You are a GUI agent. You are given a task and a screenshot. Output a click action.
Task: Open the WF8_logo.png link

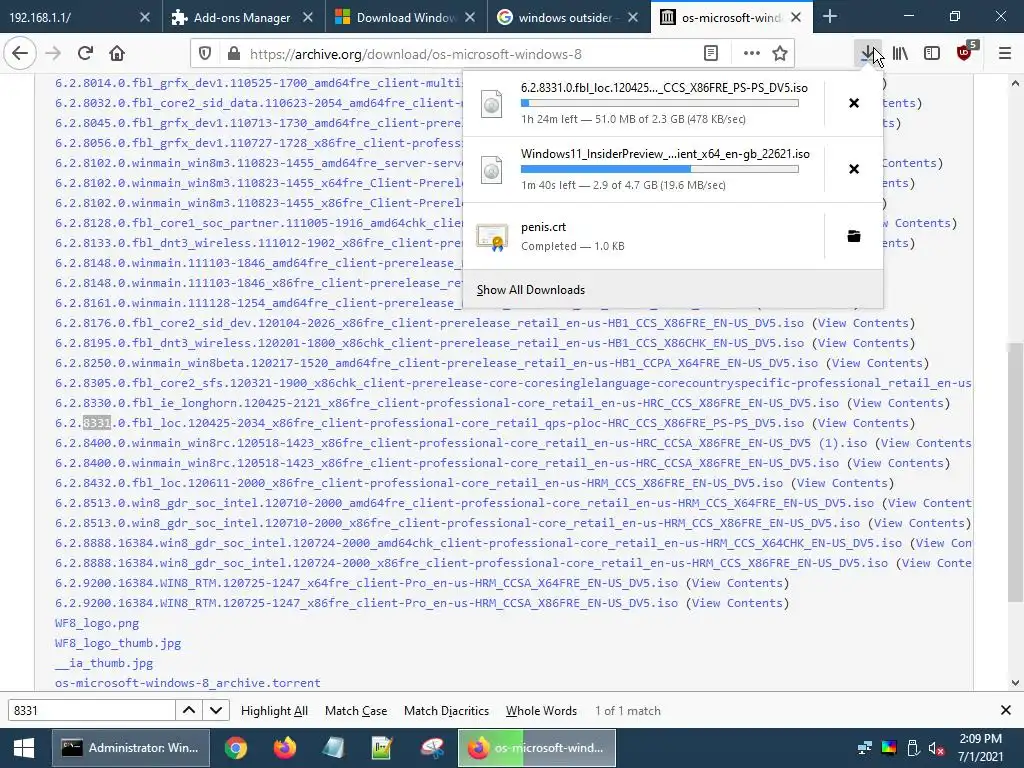[97, 623]
